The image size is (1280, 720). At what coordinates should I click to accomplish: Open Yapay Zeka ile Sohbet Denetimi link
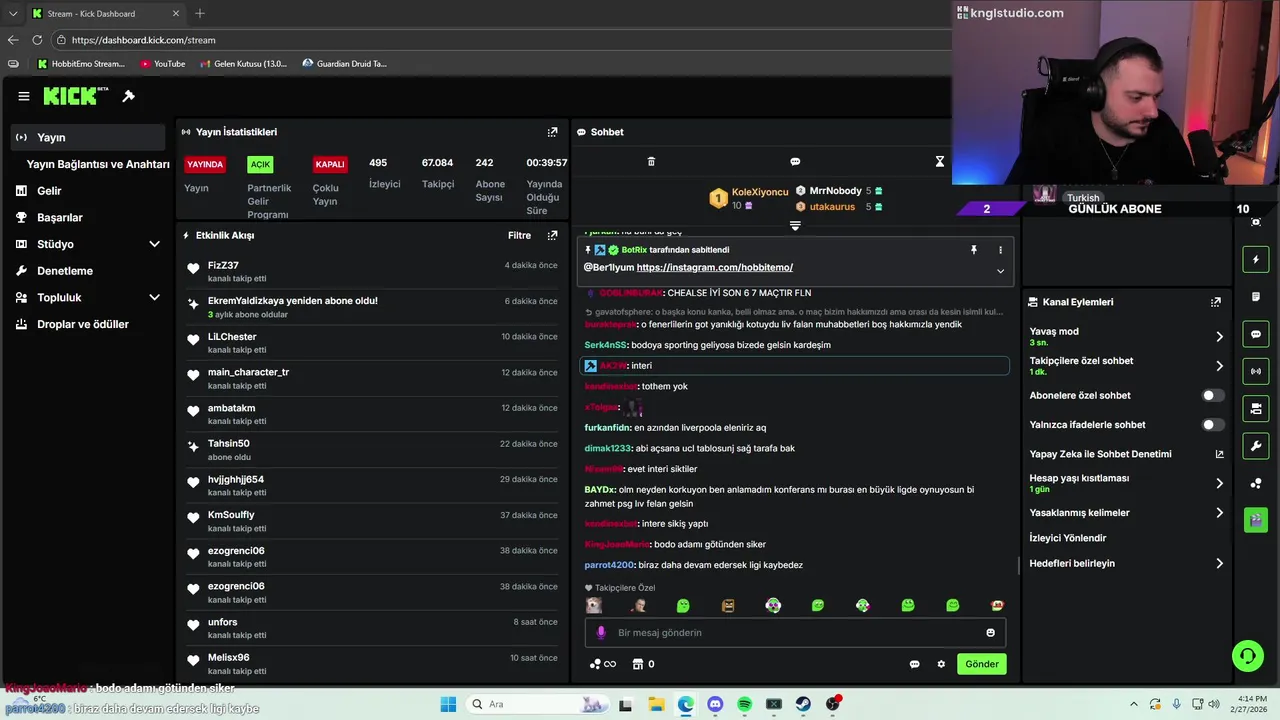coord(1127,454)
